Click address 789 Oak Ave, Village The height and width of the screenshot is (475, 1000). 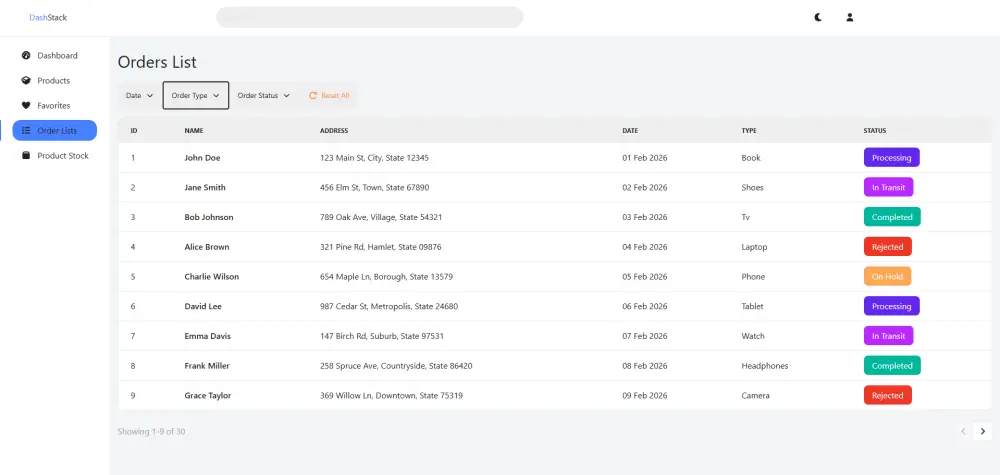[x=381, y=217]
